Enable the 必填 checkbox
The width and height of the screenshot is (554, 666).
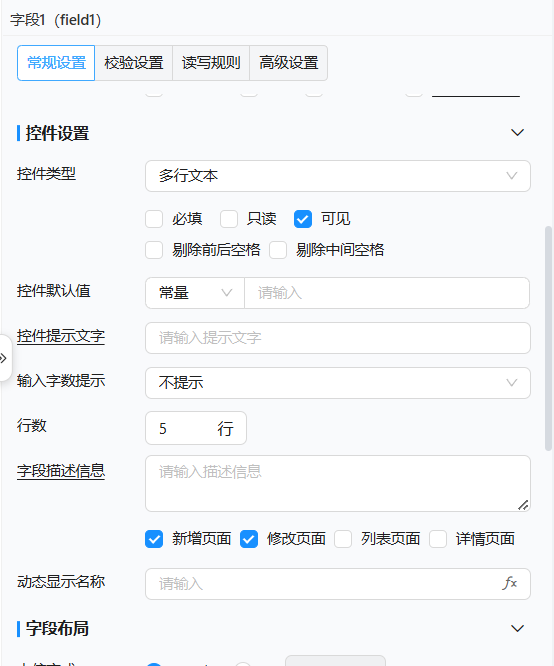coord(154,219)
